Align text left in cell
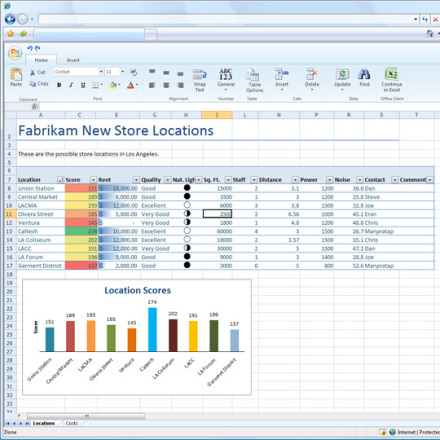Image resolution: width=440 pixels, height=440 pixels. pyautogui.click(x=152, y=85)
